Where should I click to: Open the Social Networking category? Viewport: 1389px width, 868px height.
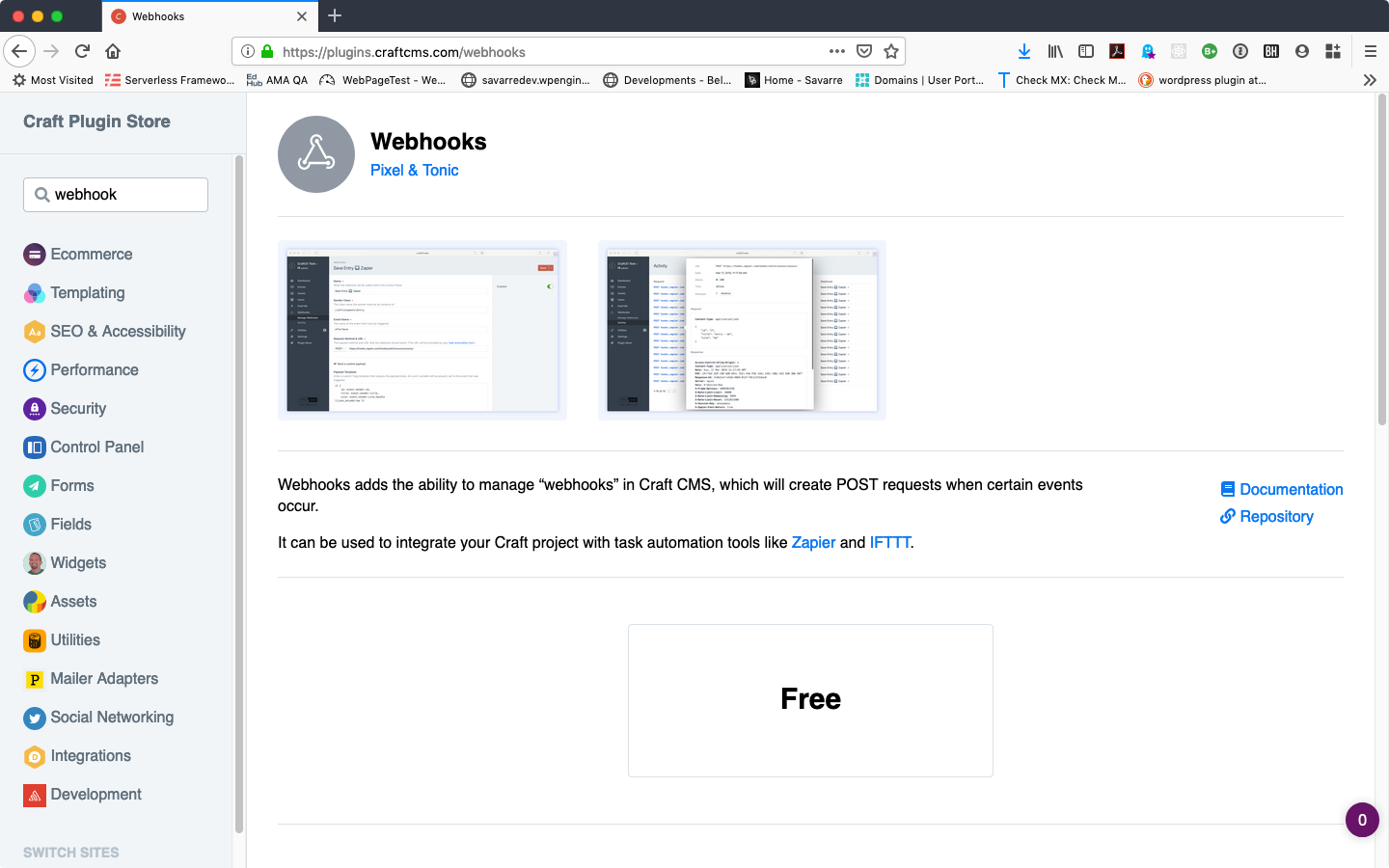(98, 718)
